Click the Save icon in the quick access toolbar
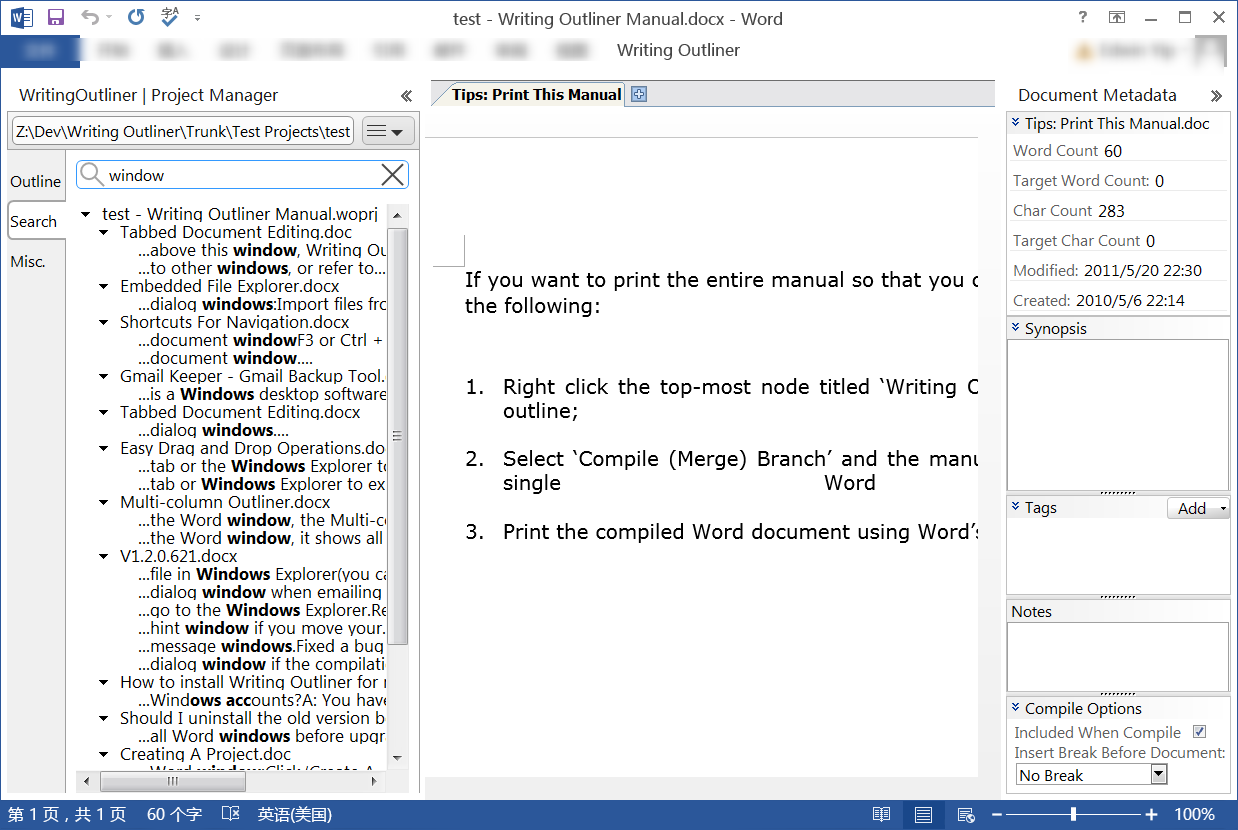 [x=56, y=17]
